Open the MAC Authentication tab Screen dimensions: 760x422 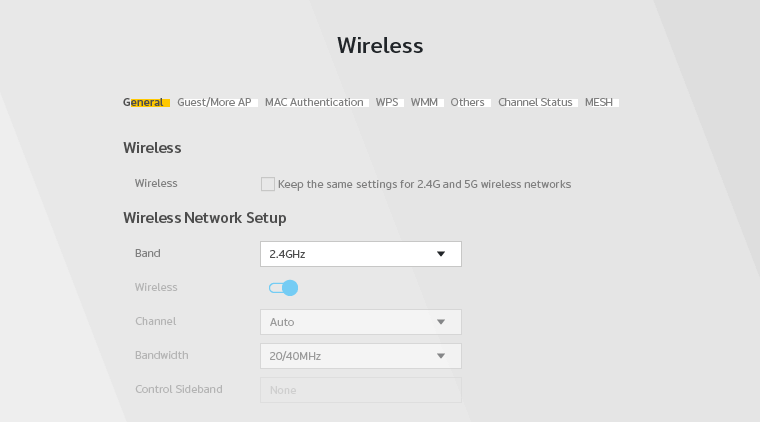tap(314, 102)
